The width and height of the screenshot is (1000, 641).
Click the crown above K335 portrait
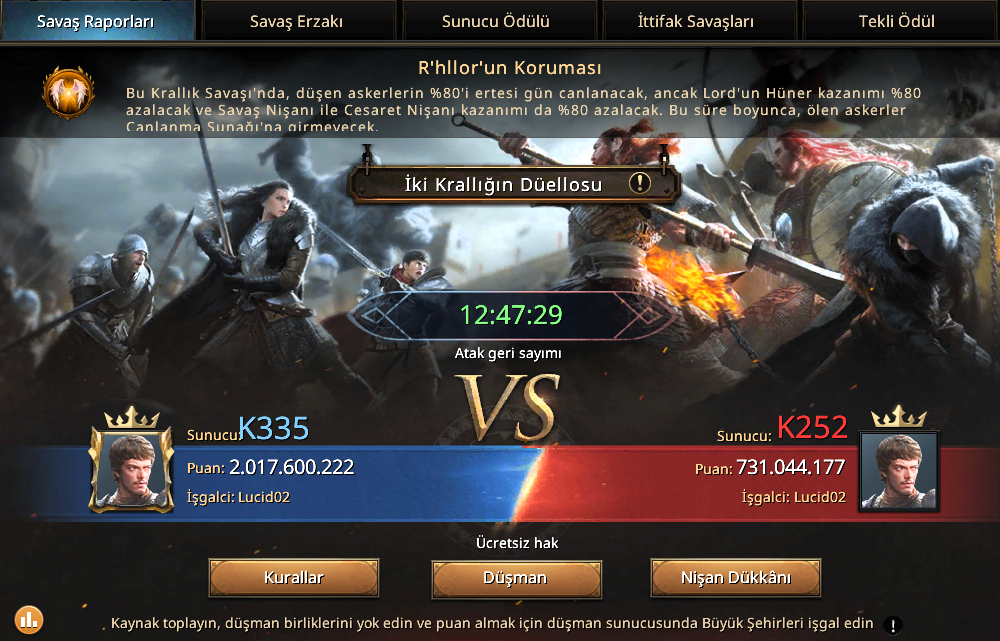click(x=131, y=418)
